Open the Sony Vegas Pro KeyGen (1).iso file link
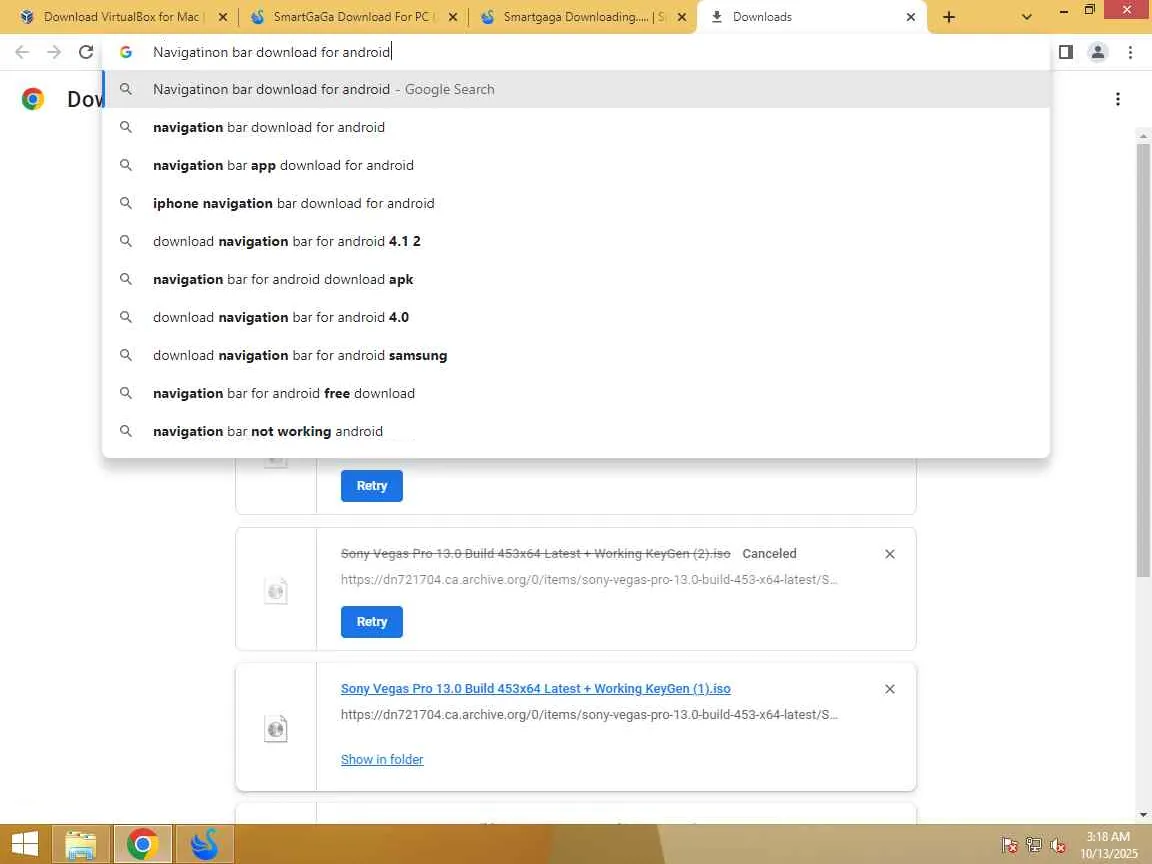1152x864 pixels. [x=536, y=689]
